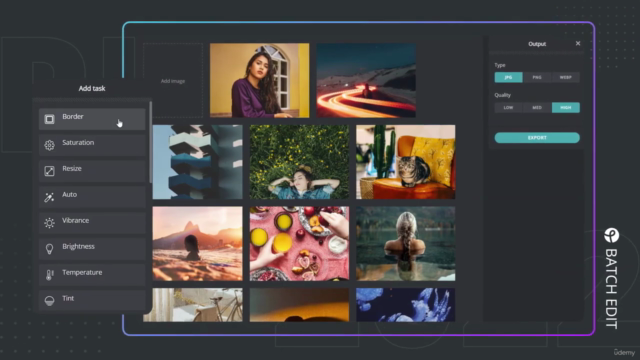Select the pink table food photo
640x360 pixels.
[300, 244]
